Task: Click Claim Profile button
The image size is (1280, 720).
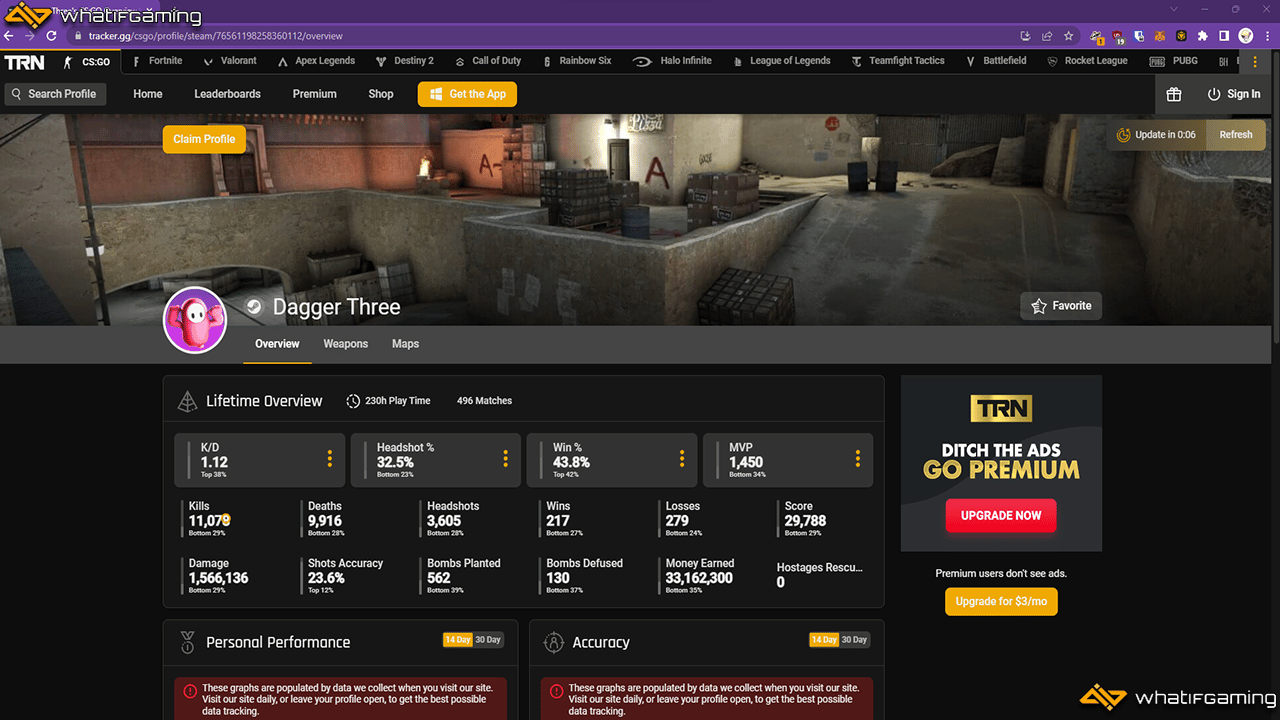Action: [204, 139]
